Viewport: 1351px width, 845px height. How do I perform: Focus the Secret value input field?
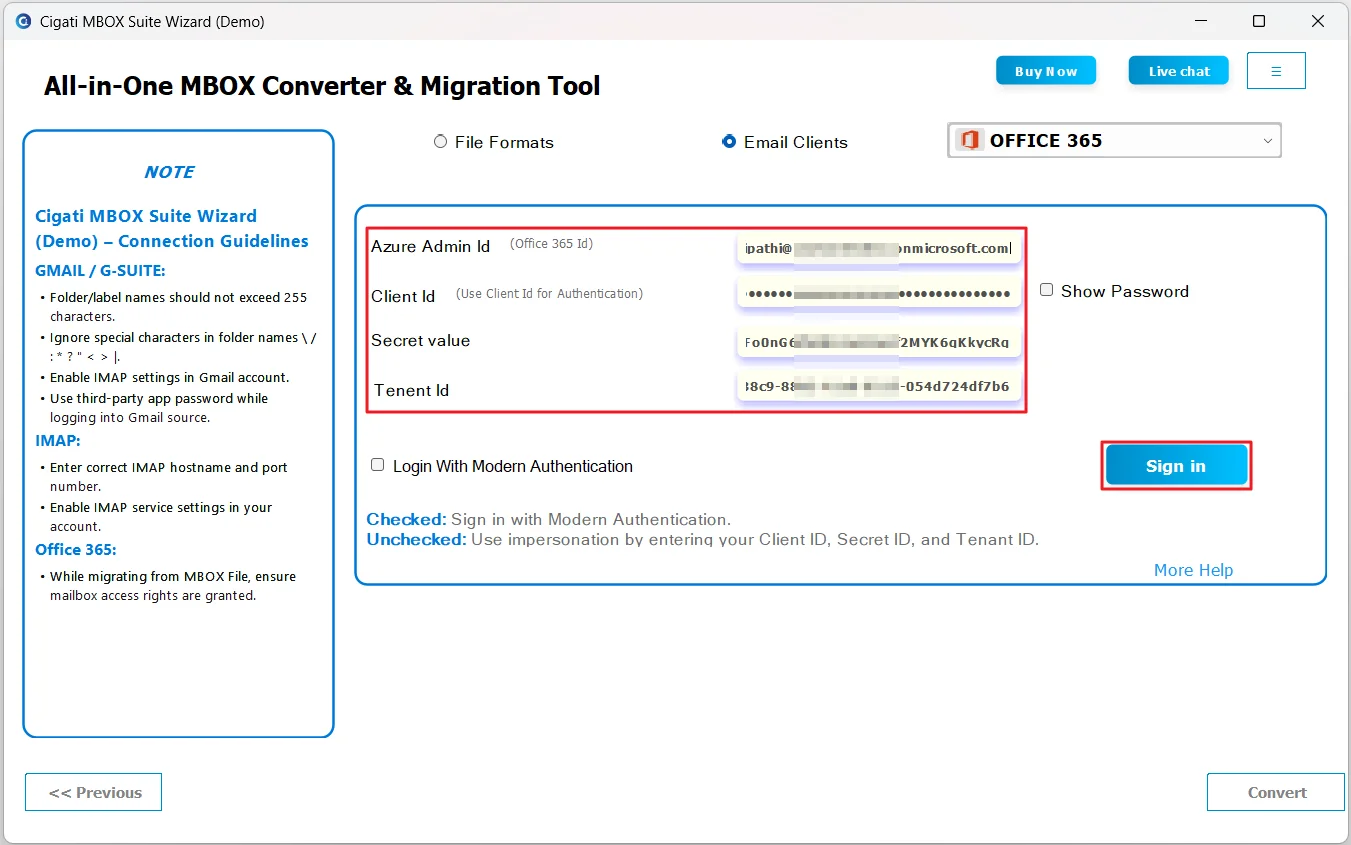tap(879, 342)
